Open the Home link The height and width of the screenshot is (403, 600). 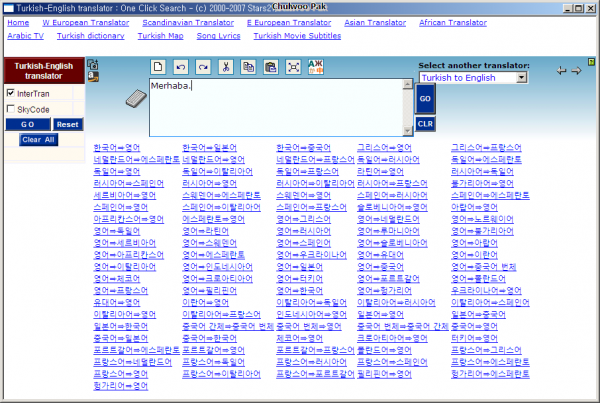pos(18,23)
